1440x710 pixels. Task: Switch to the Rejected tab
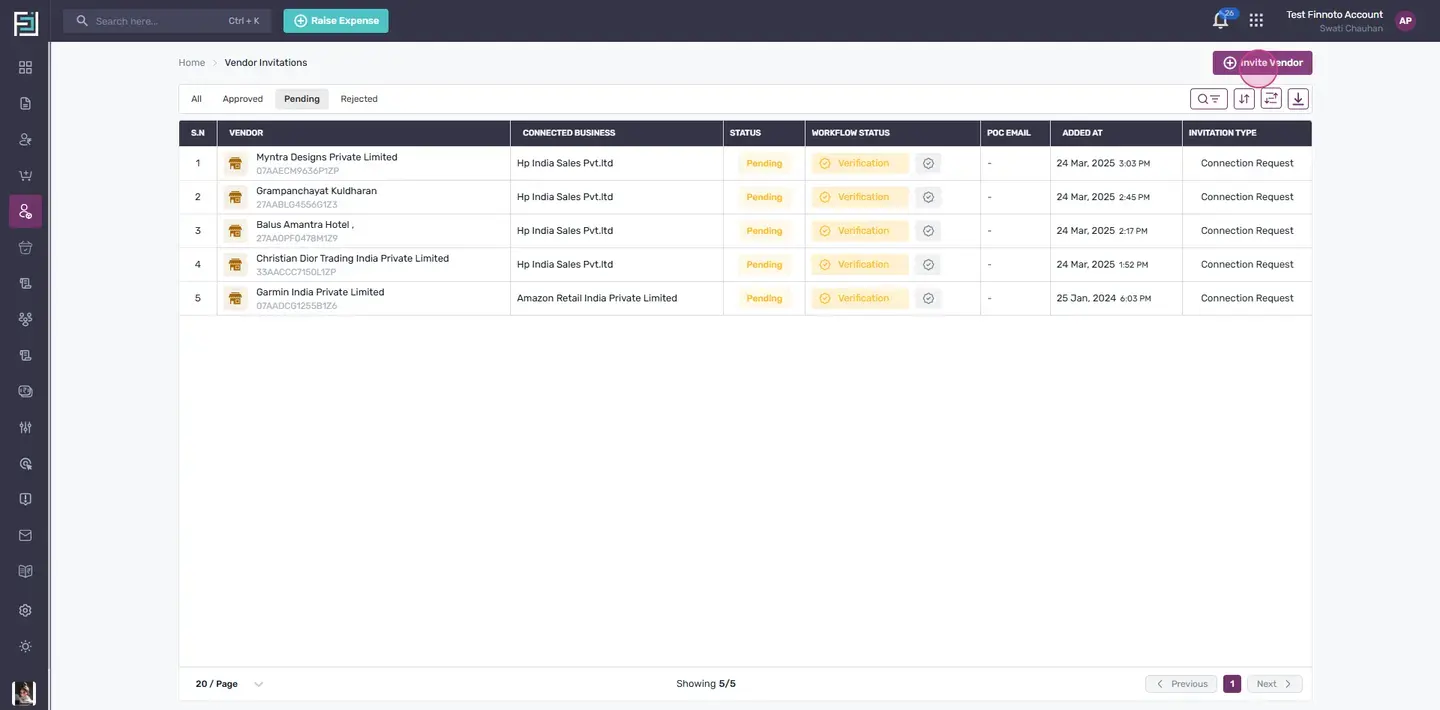(359, 99)
